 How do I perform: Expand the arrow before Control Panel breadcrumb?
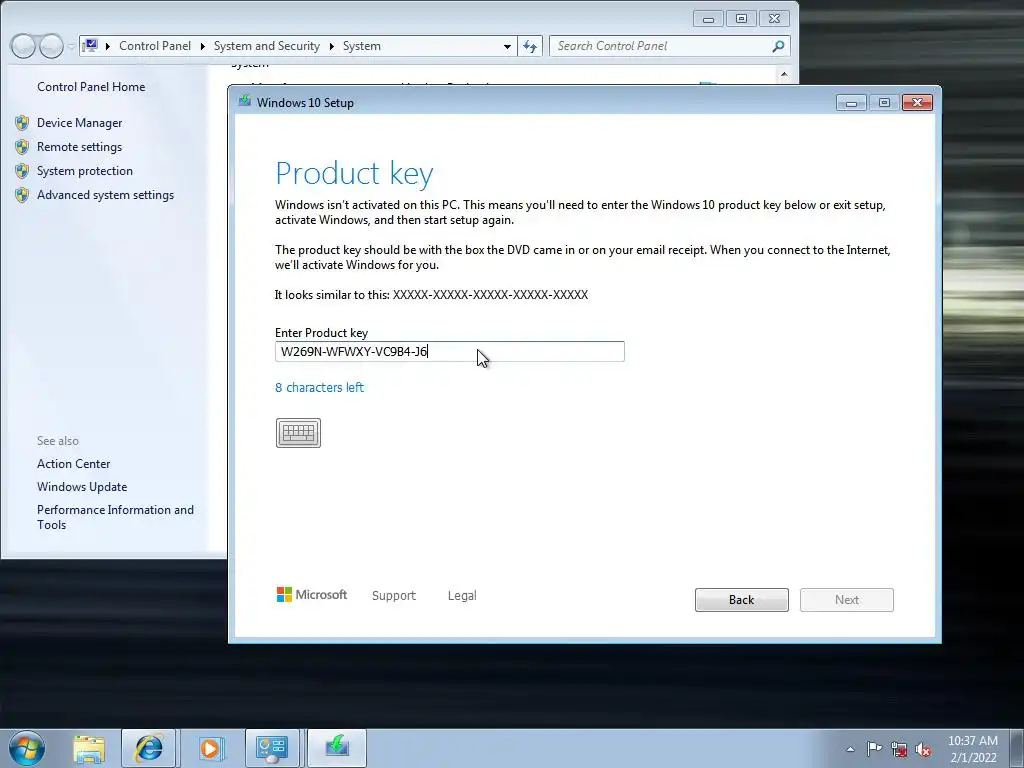click(107, 46)
